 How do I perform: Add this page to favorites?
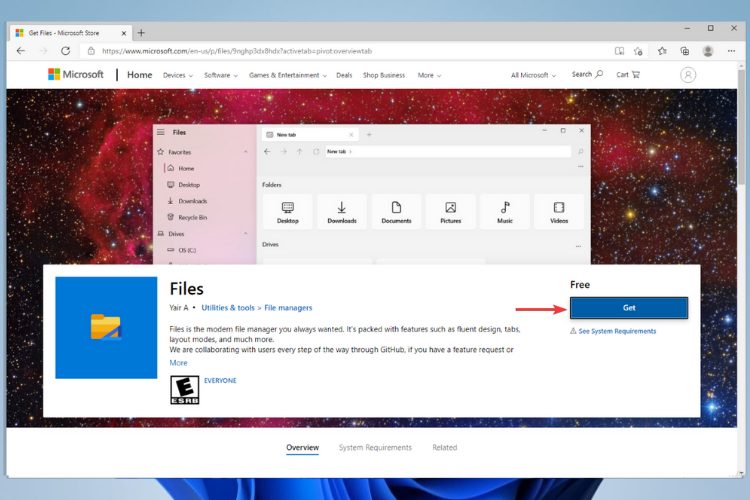point(639,51)
